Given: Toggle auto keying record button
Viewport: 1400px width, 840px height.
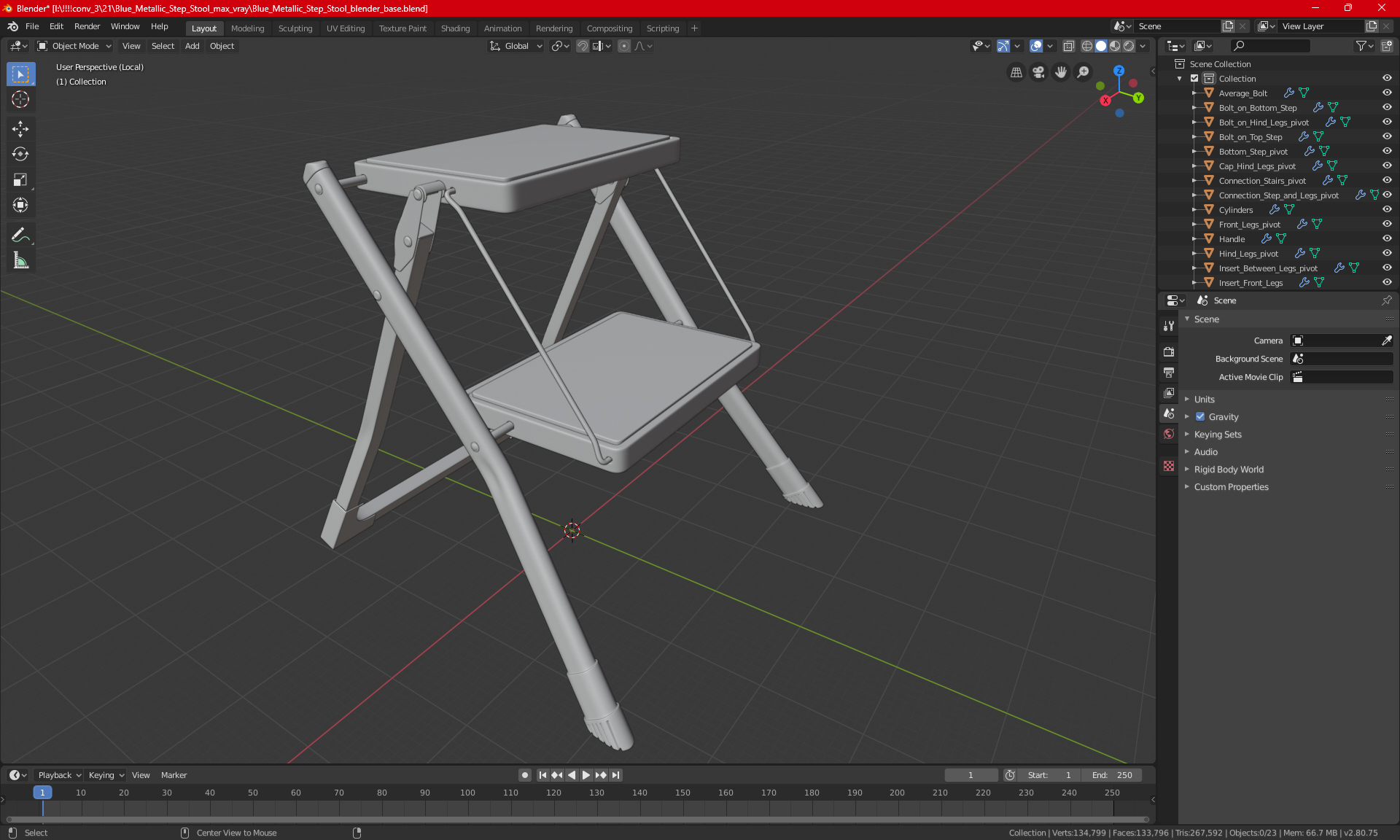Looking at the screenshot, I should point(524,775).
